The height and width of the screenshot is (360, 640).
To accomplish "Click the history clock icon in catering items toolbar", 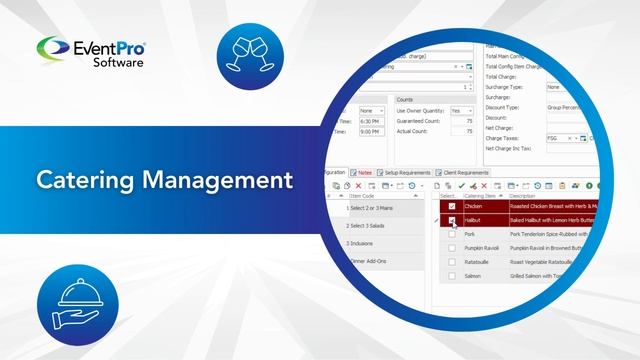I will click(538, 186).
